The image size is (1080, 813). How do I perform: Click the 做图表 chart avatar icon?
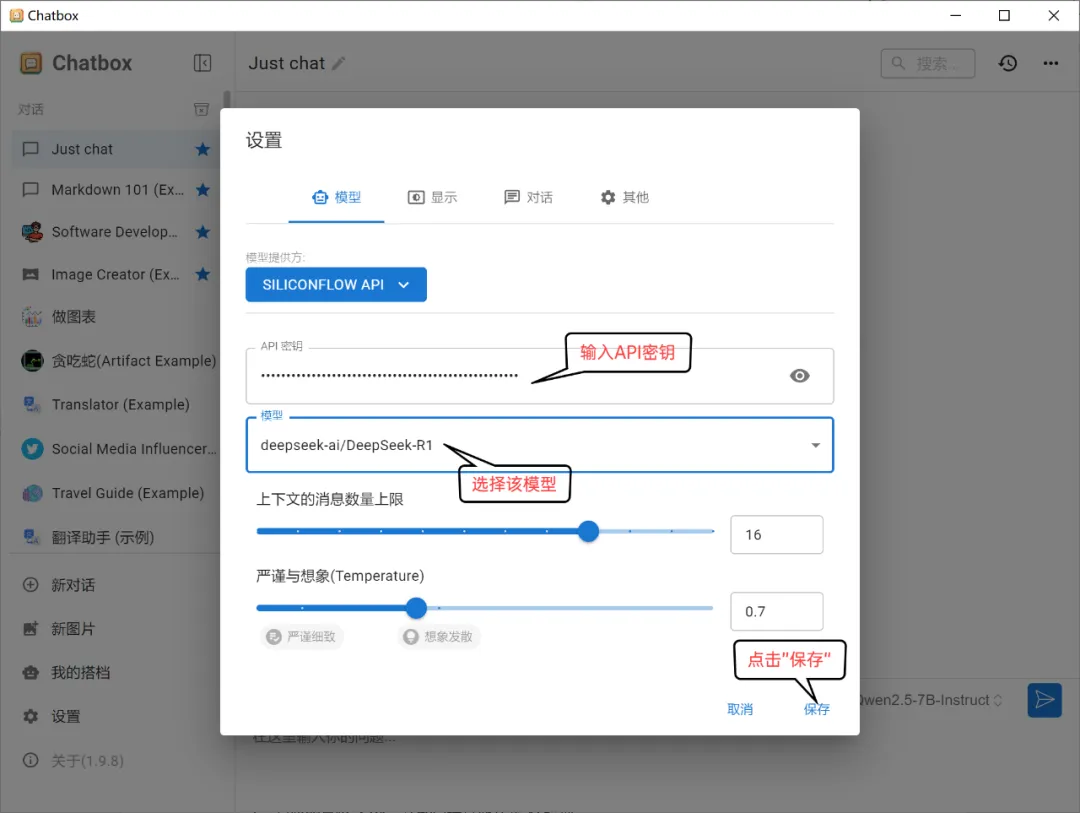32,317
